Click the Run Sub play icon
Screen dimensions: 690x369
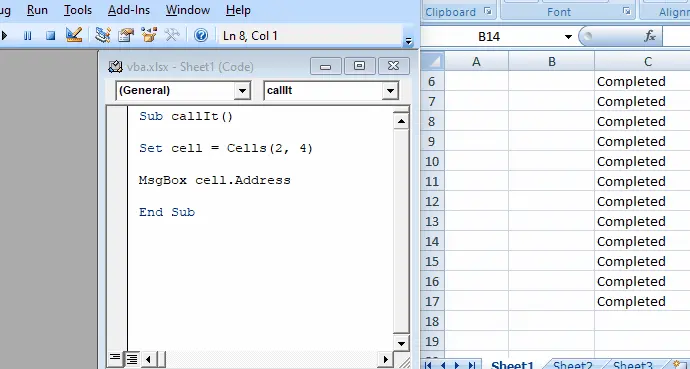[4, 36]
